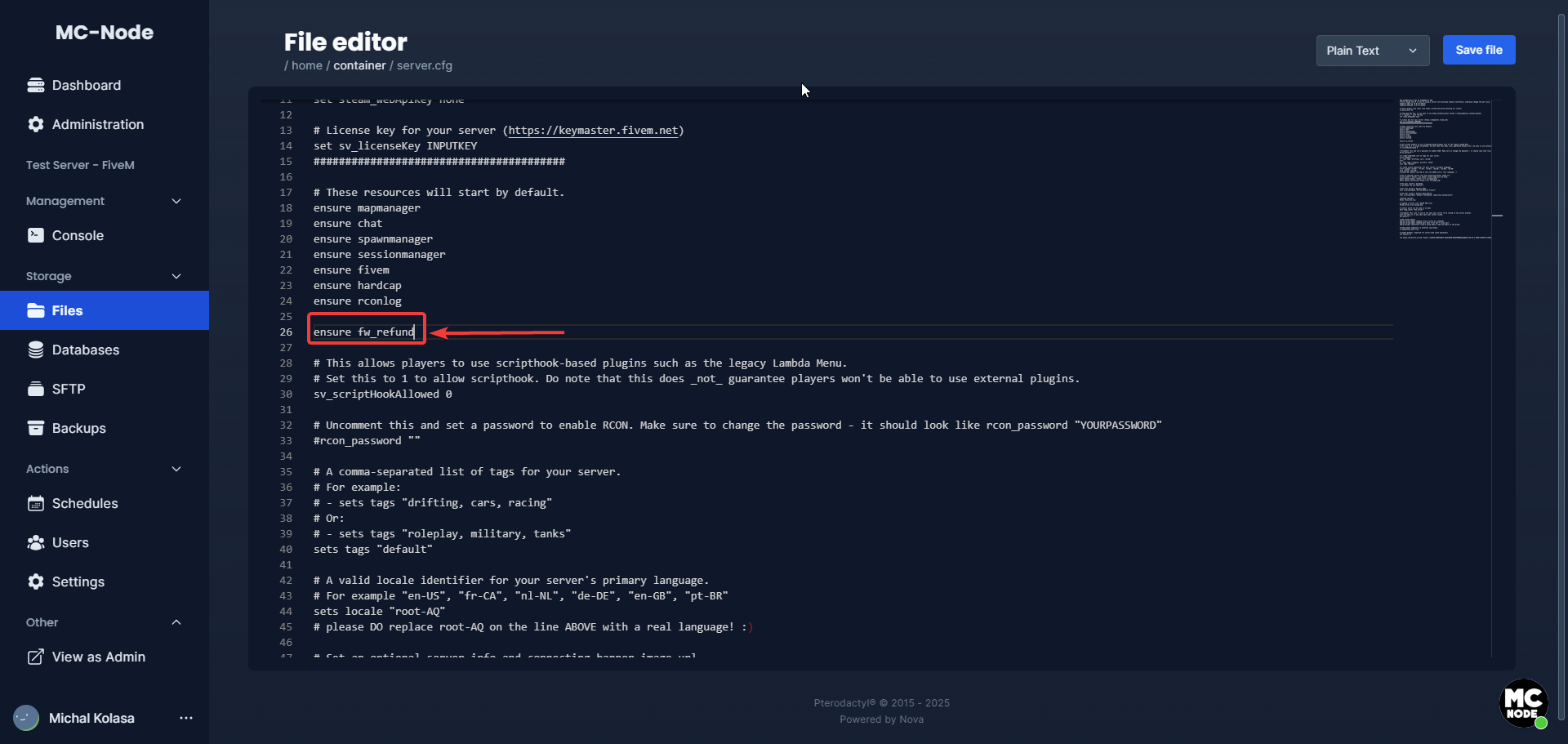
Task: Collapse the Actions section chevron
Action: tap(176, 469)
